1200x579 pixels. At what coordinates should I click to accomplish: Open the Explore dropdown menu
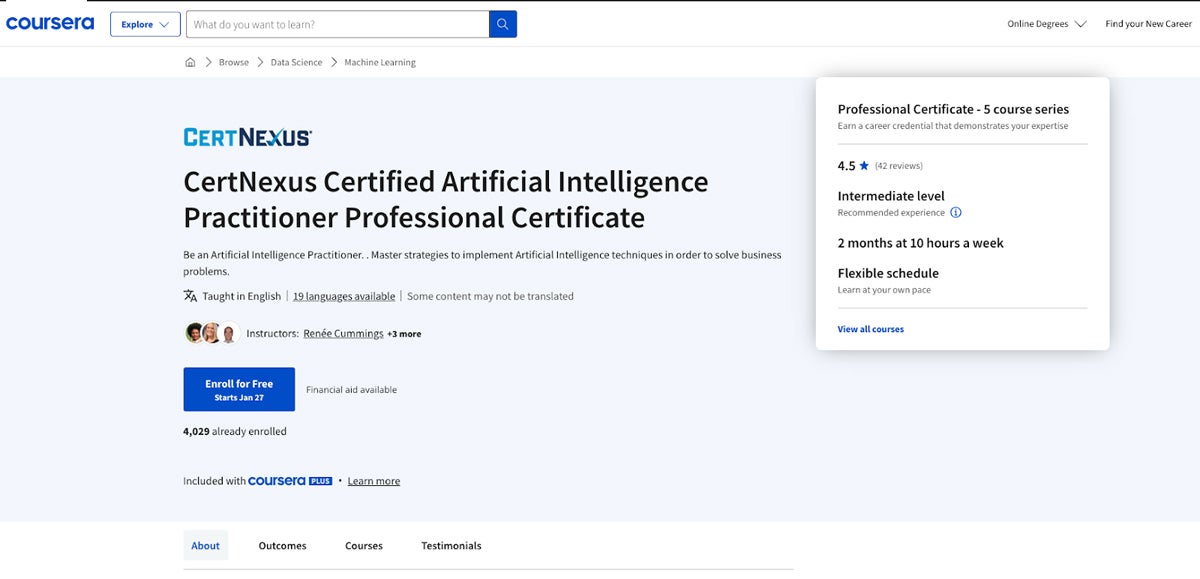click(145, 24)
